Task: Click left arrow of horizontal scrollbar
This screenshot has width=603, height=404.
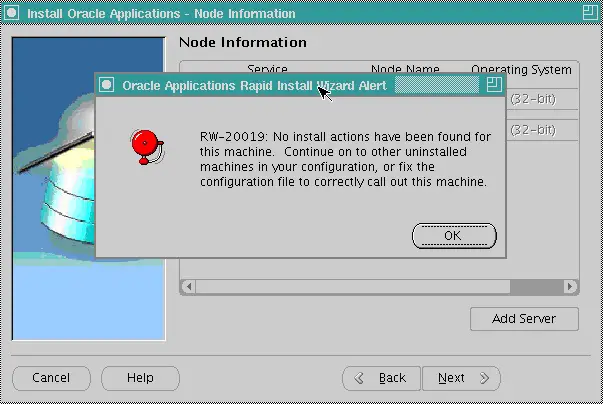Action: 188,287
